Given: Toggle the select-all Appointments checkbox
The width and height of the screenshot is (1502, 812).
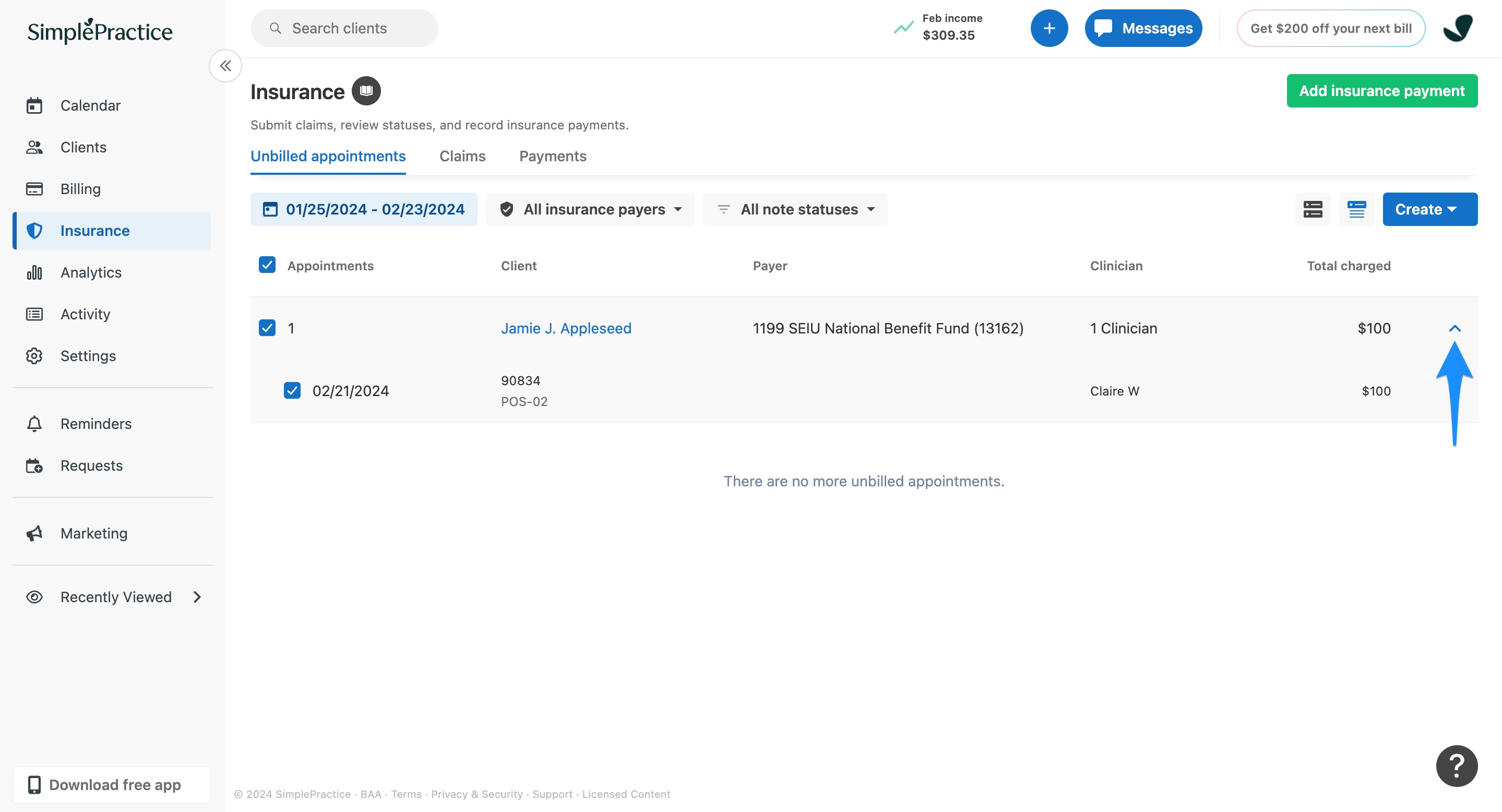Looking at the screenshot, I should 267,265.
